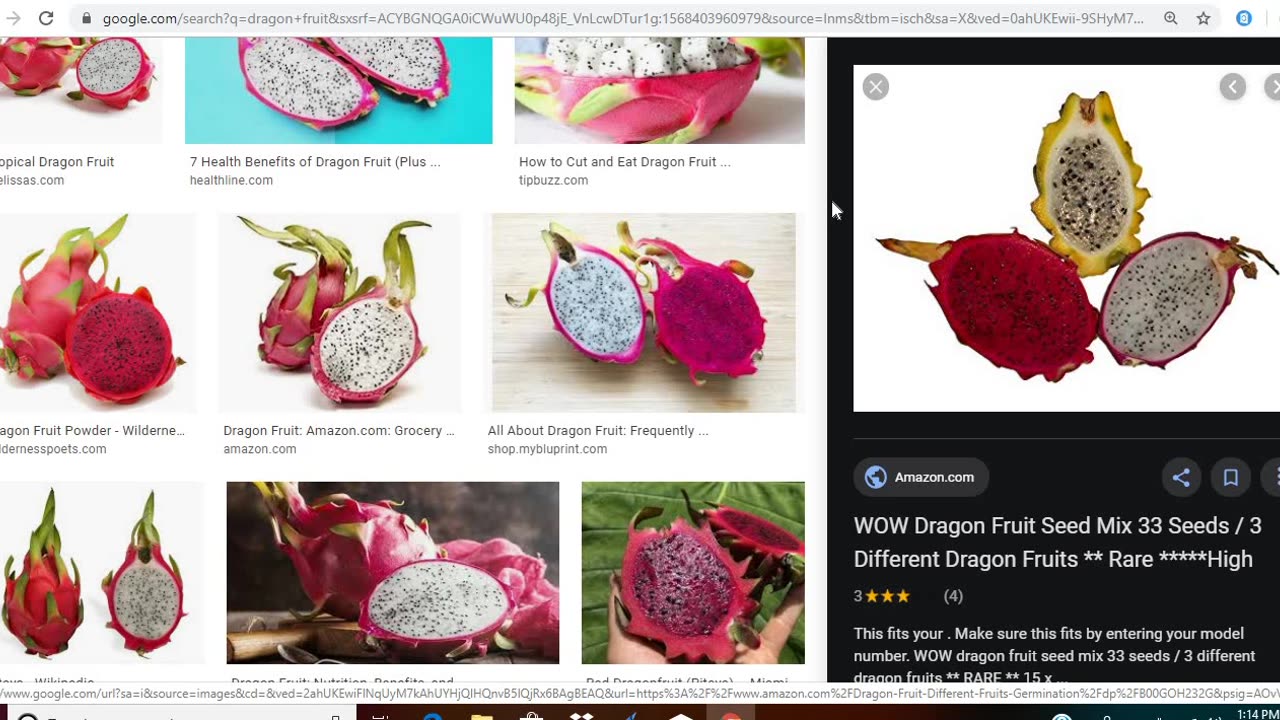Visit Amazon.com source button
Image resolution: width=1280 pixels, height=720 pixels.
coord(921,477)
